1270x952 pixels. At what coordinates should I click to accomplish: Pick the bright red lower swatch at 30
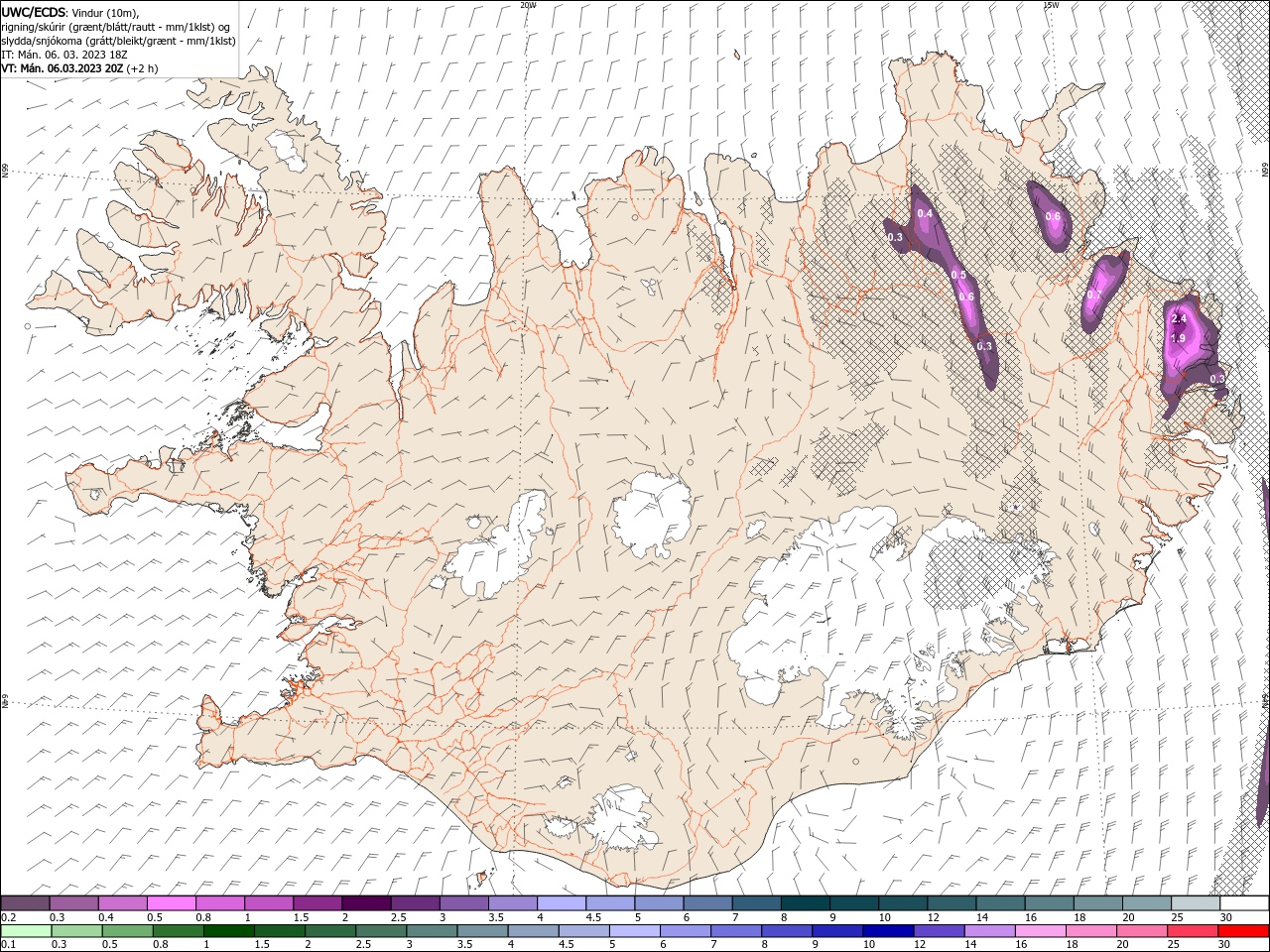[x=1243, y=931]
